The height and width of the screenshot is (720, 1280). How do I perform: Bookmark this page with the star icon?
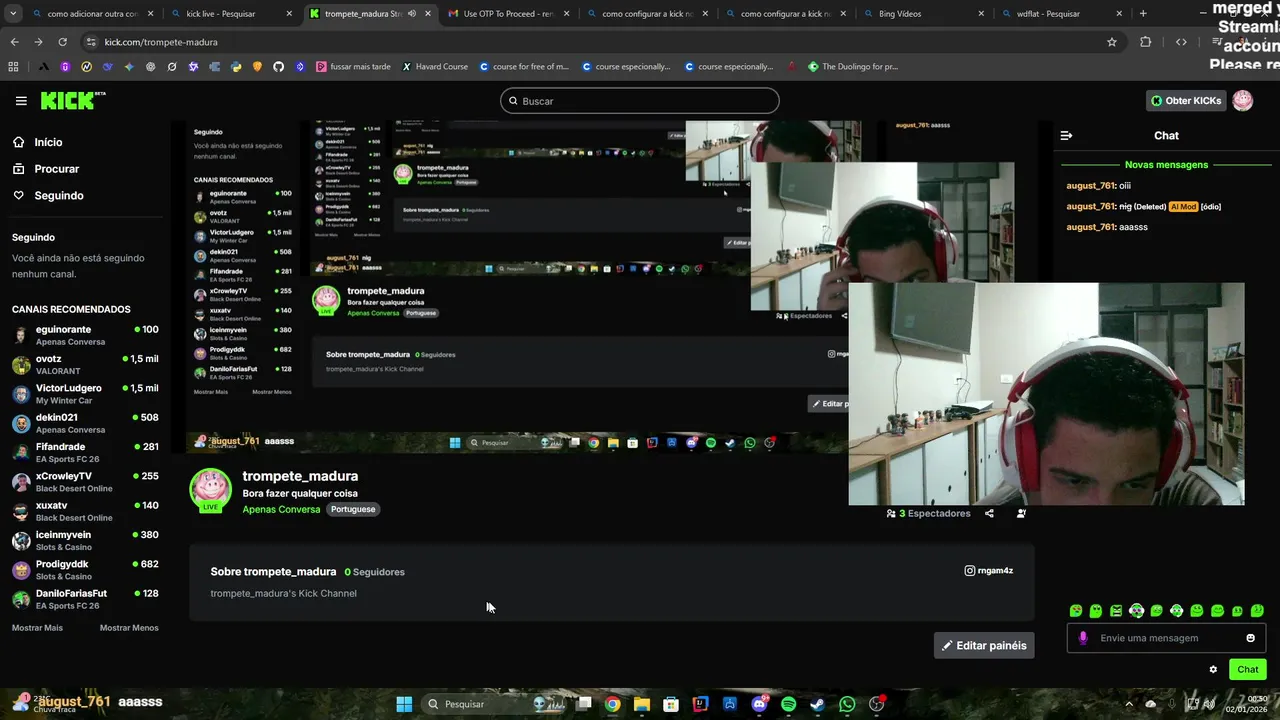coord(1111,42)
